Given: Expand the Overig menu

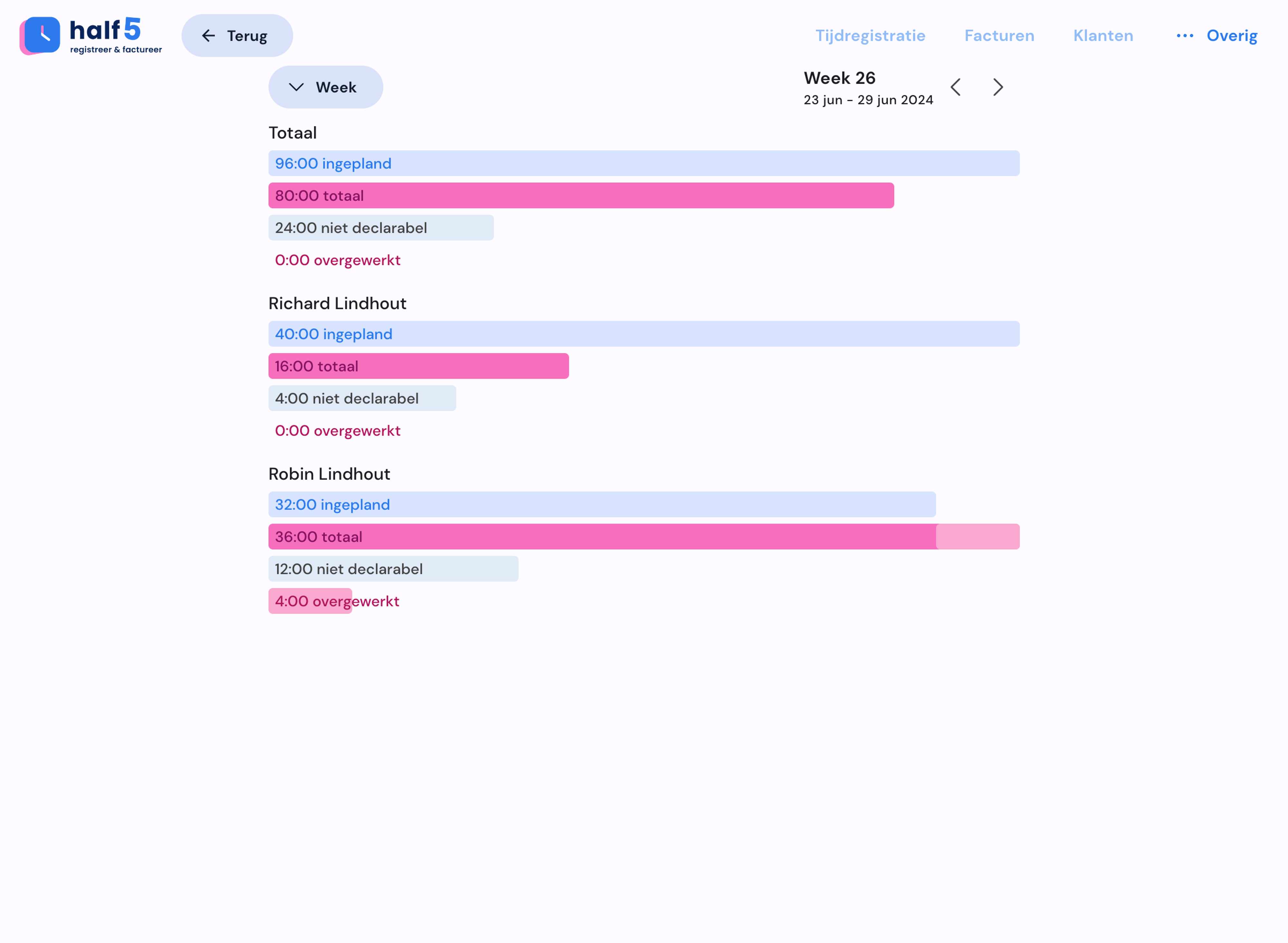Looking at the screenshot, I should point(1231,36).
